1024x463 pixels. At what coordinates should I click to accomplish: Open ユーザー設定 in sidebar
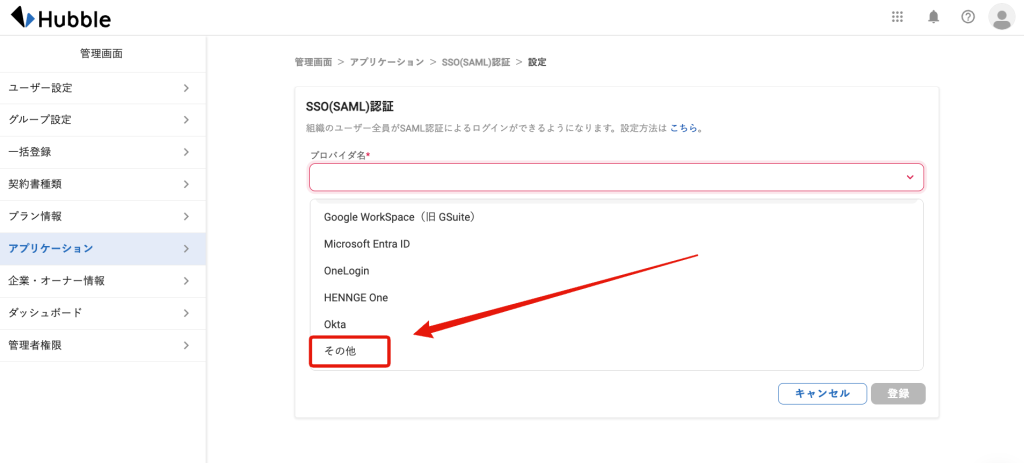click(x=103, y=88)
